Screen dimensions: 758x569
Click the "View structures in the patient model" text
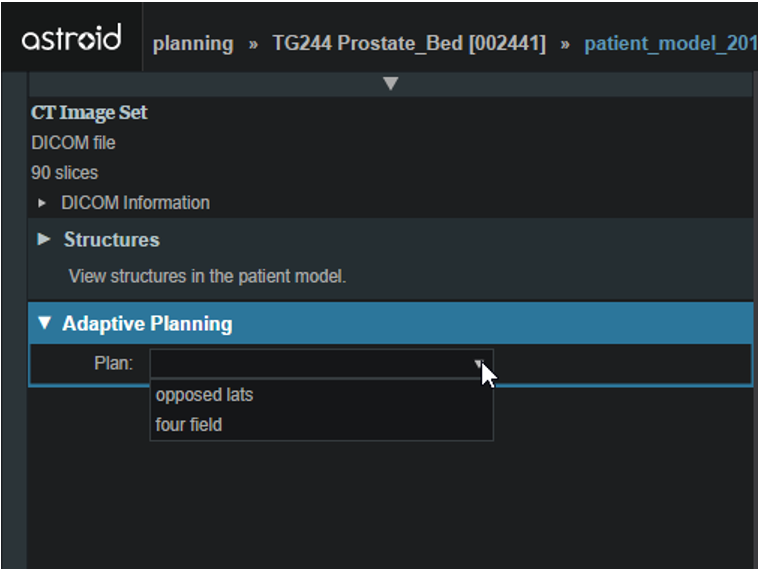click(207, 276)
